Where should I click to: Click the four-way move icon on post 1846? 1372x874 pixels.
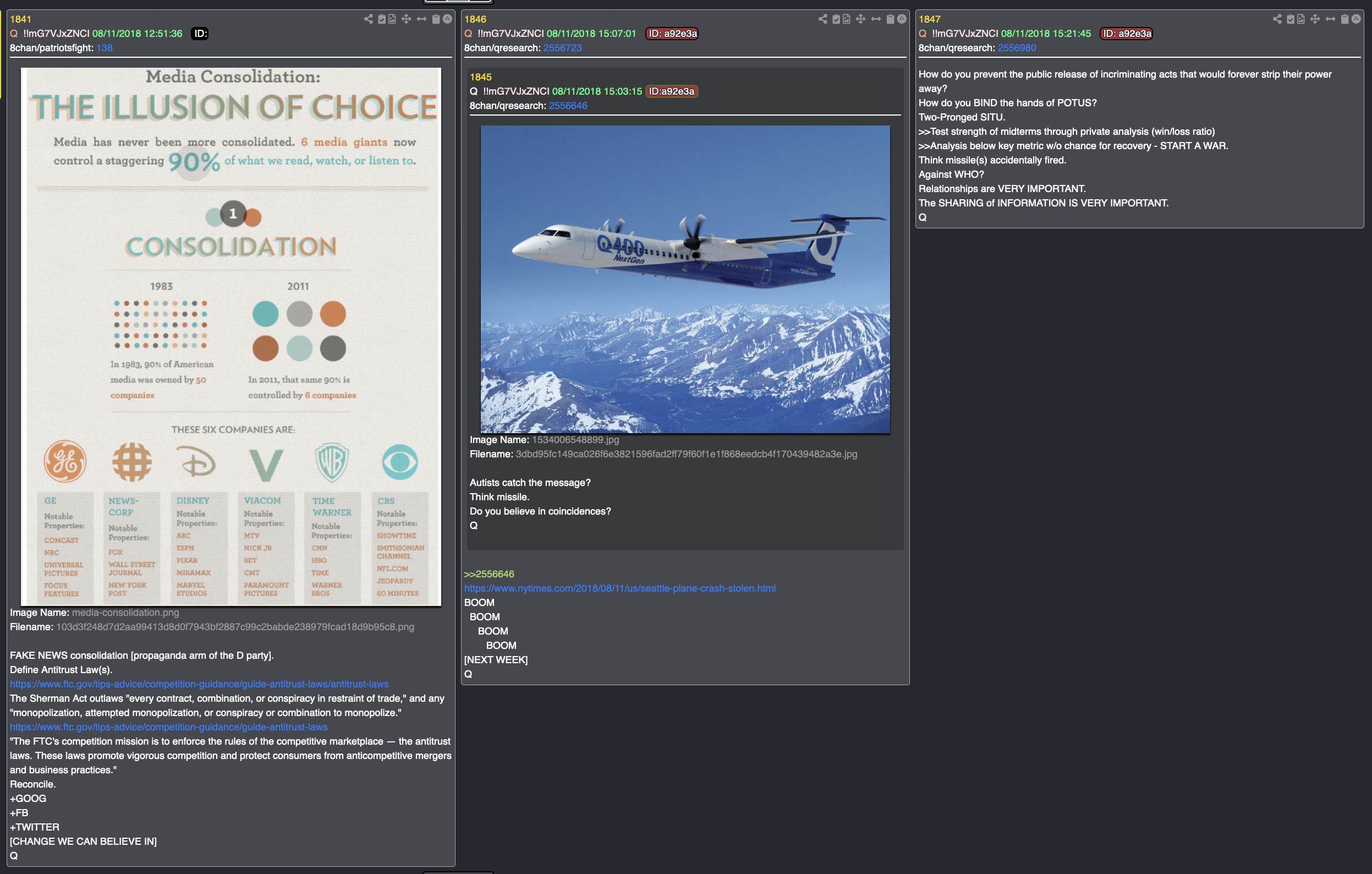pos(861,19)
